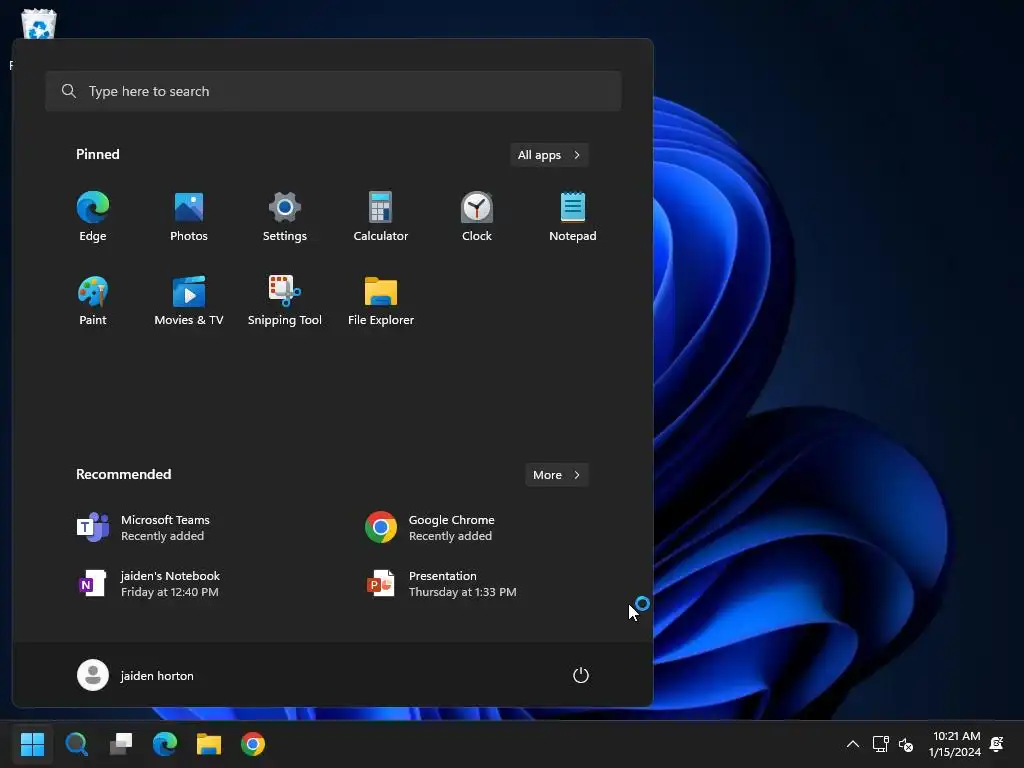Image resolution: width=1024 pixels, height=768 pixels.
Task: Open the Recycle Bin on the desktop
Action: (39, 24)
